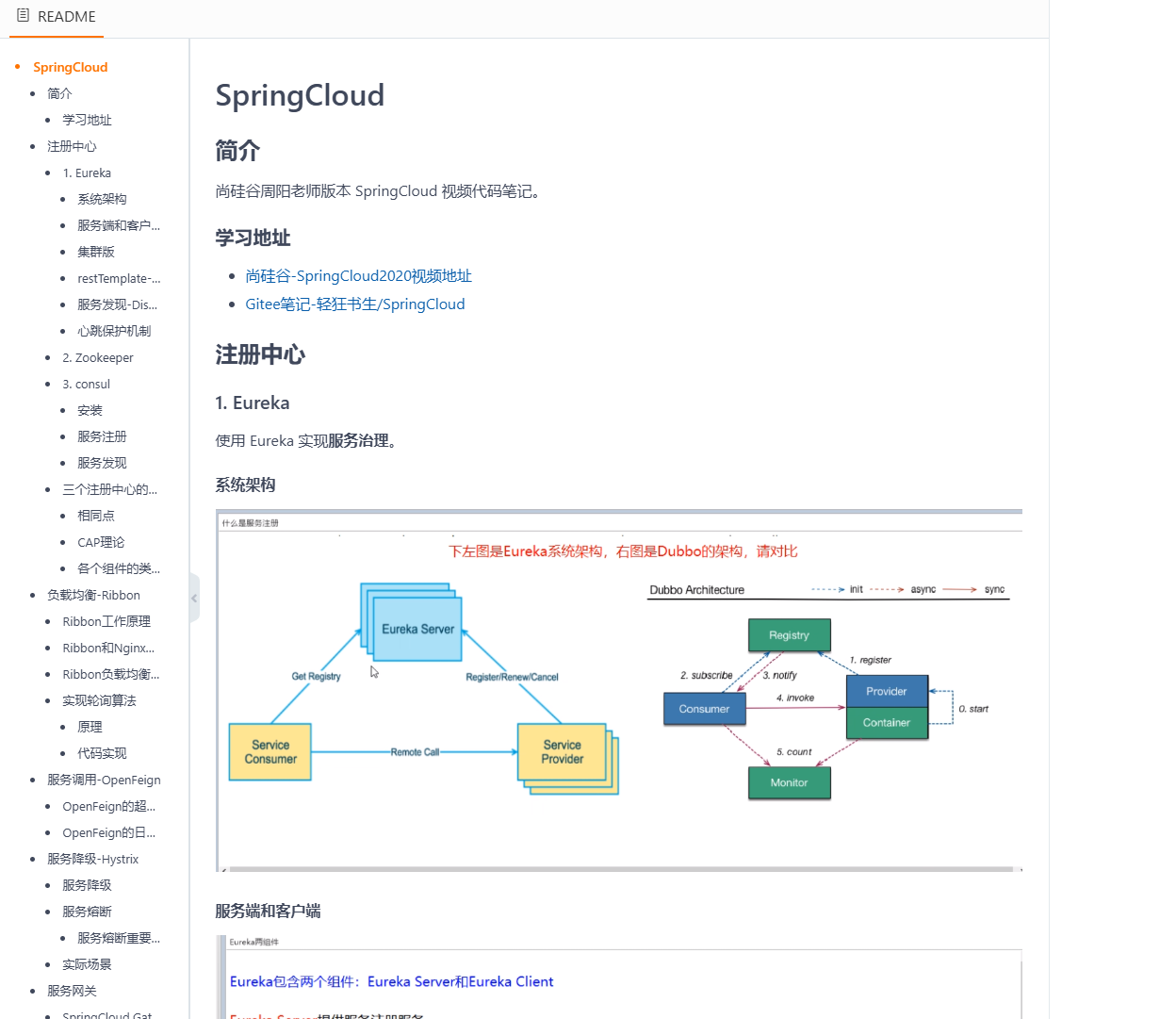Click the 注册中心 heading in the content

point(260,355)
